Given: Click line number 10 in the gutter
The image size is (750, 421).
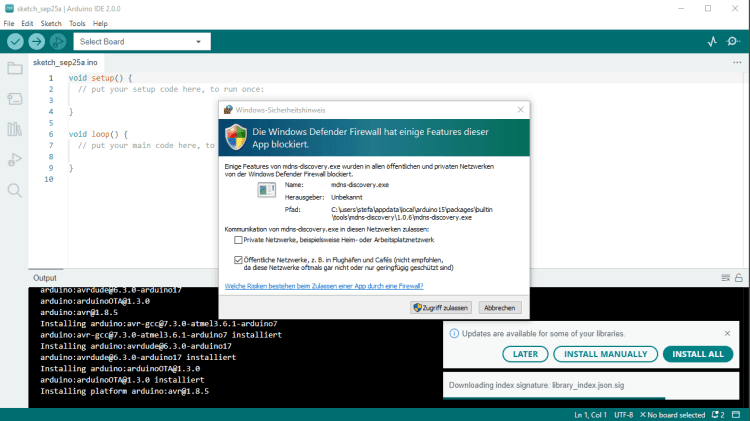Looking at the screenshot, I should pyautogui.click(x=49, y=179).
